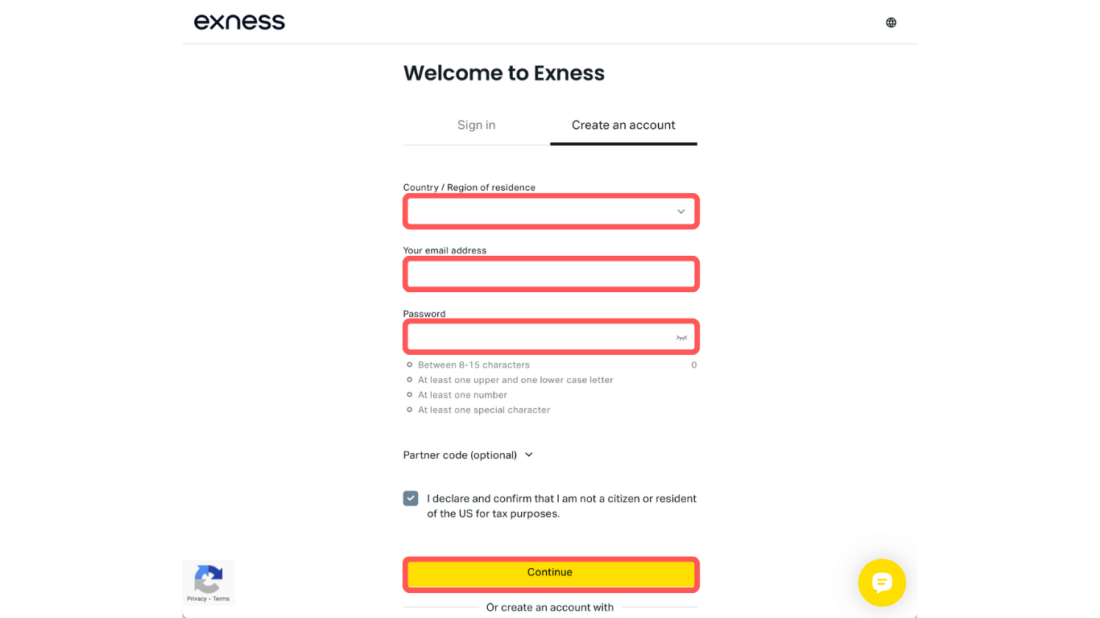Open the live chat support bubble
Screen dimensions: 1100x618
pyautogui.click(x=881, y=583)
